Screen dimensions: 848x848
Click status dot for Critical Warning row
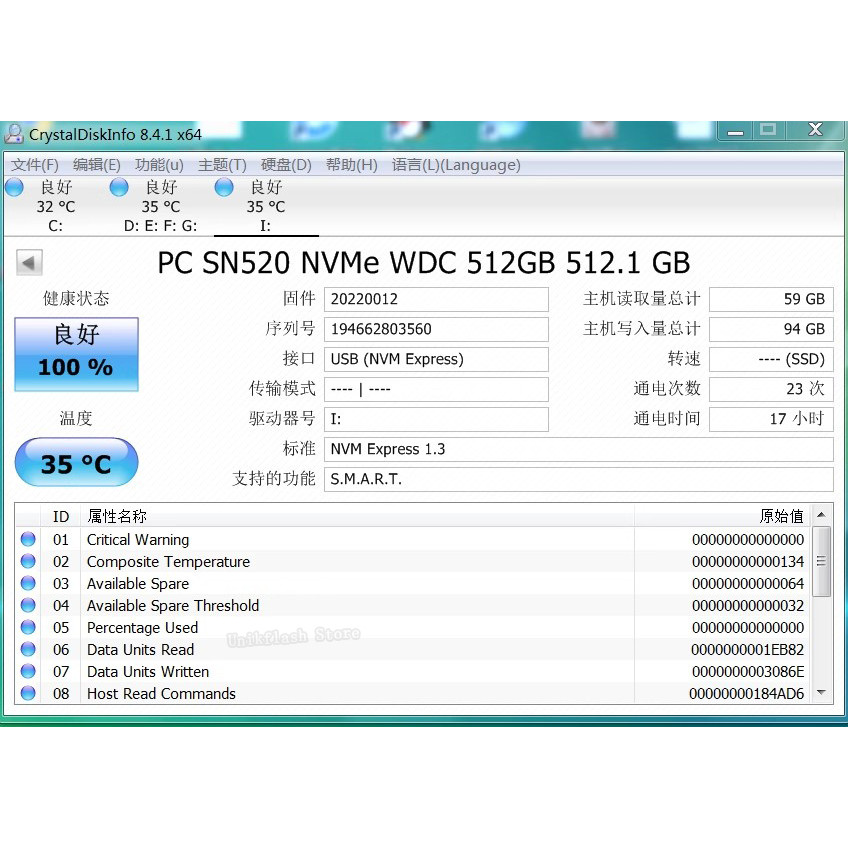click(28, 539)
